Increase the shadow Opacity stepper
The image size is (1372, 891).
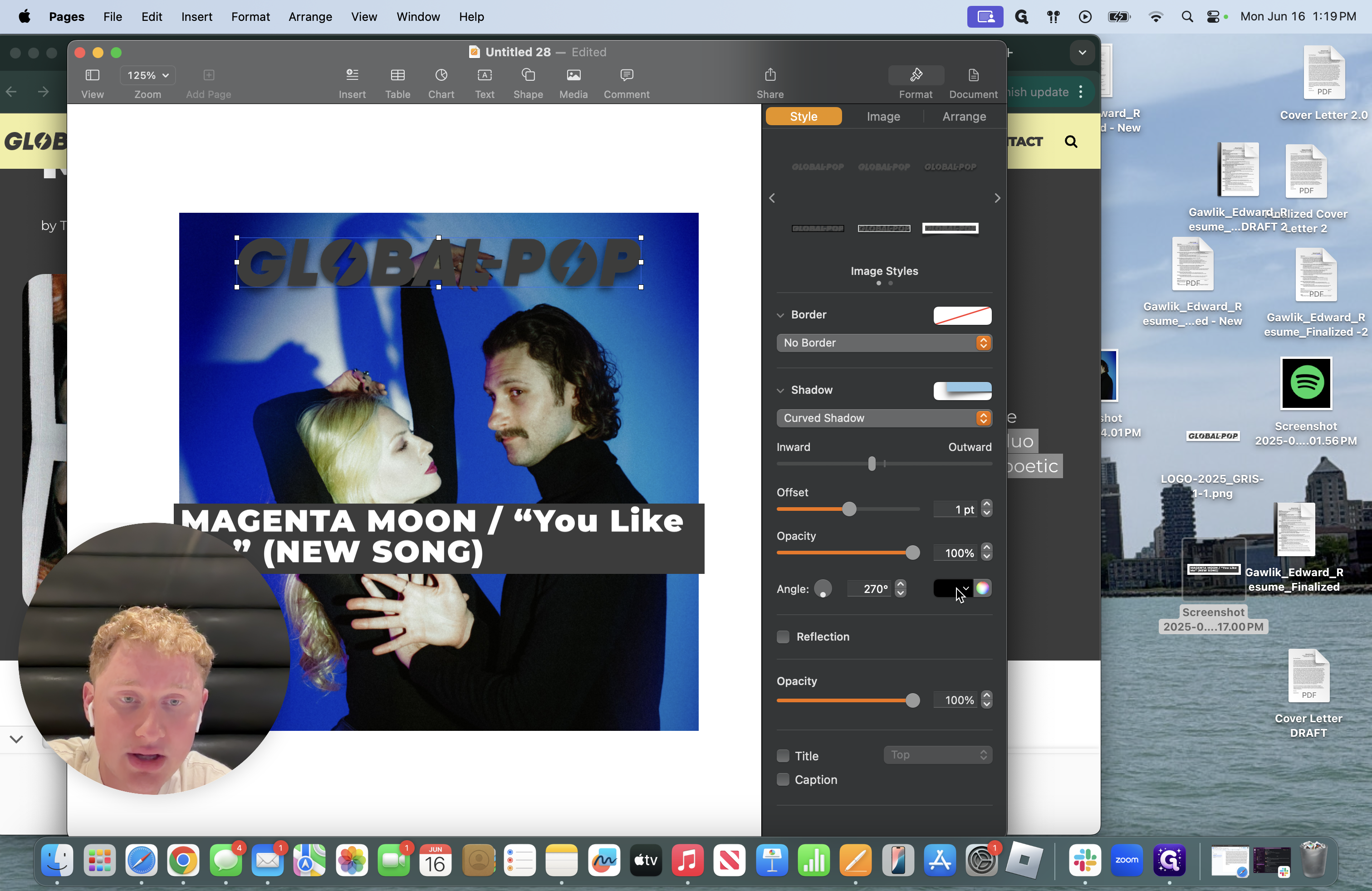tap(986, 548)
